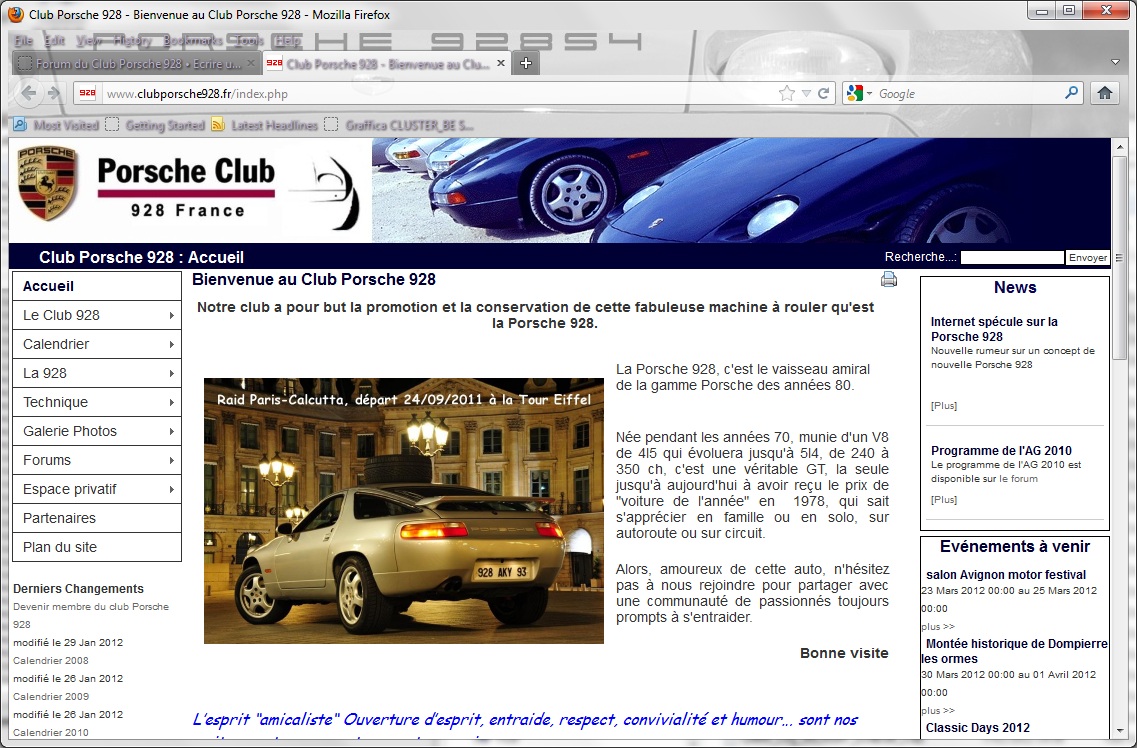This screenshot has height=748, width=1137.
Task: Go forward with the forward arrow button
Action: [x=54, y=94]
